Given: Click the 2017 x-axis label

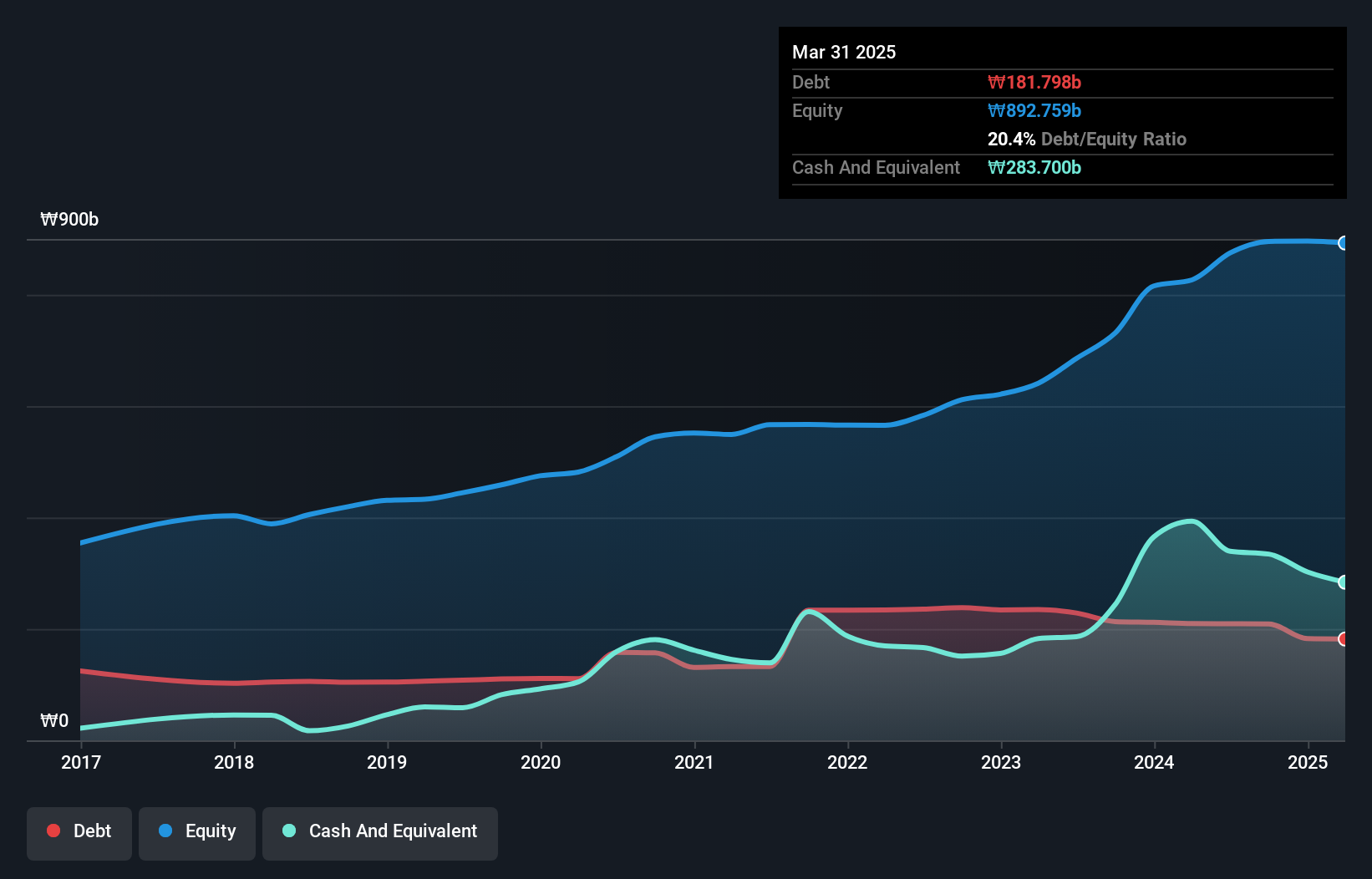Looking at the screenshot, I should (x=81, y=762).
